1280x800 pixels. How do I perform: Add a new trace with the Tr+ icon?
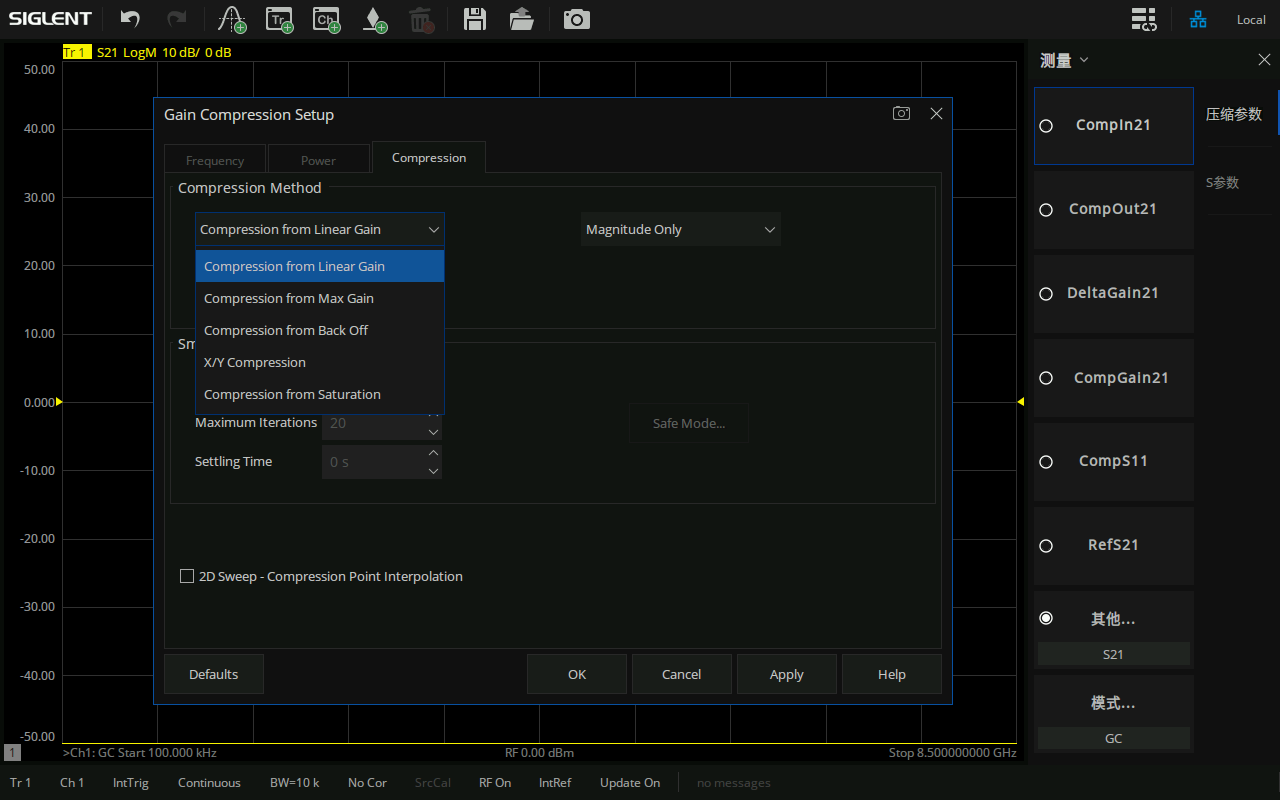279,19
